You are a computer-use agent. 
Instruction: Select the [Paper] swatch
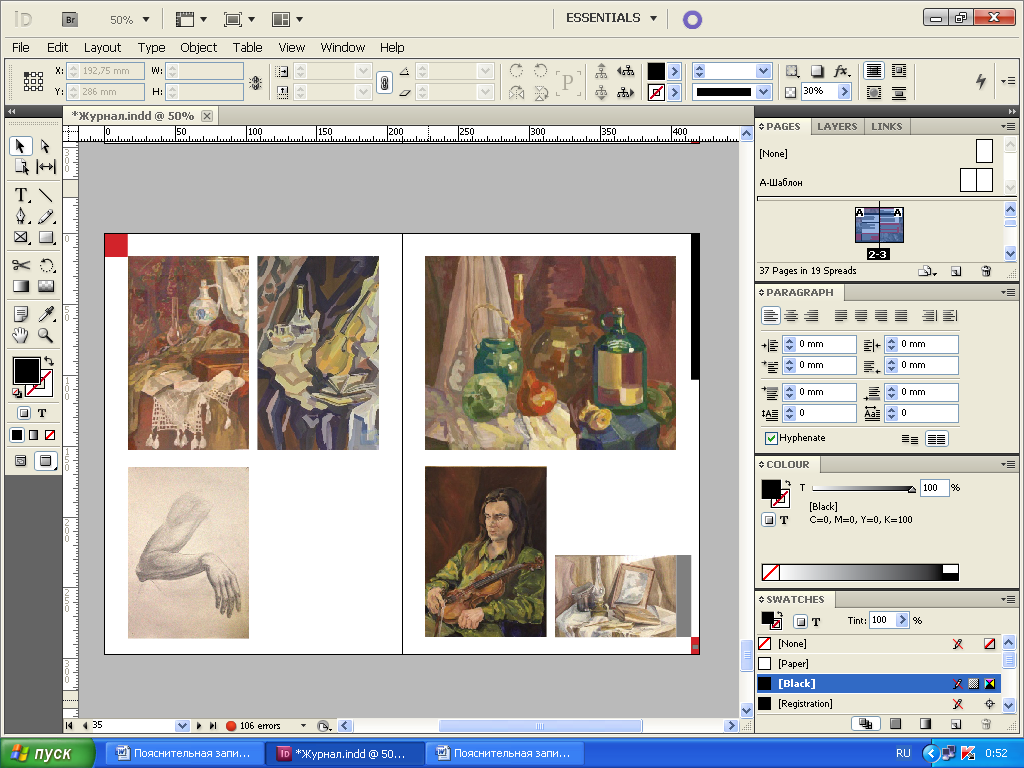click(878, 664)
